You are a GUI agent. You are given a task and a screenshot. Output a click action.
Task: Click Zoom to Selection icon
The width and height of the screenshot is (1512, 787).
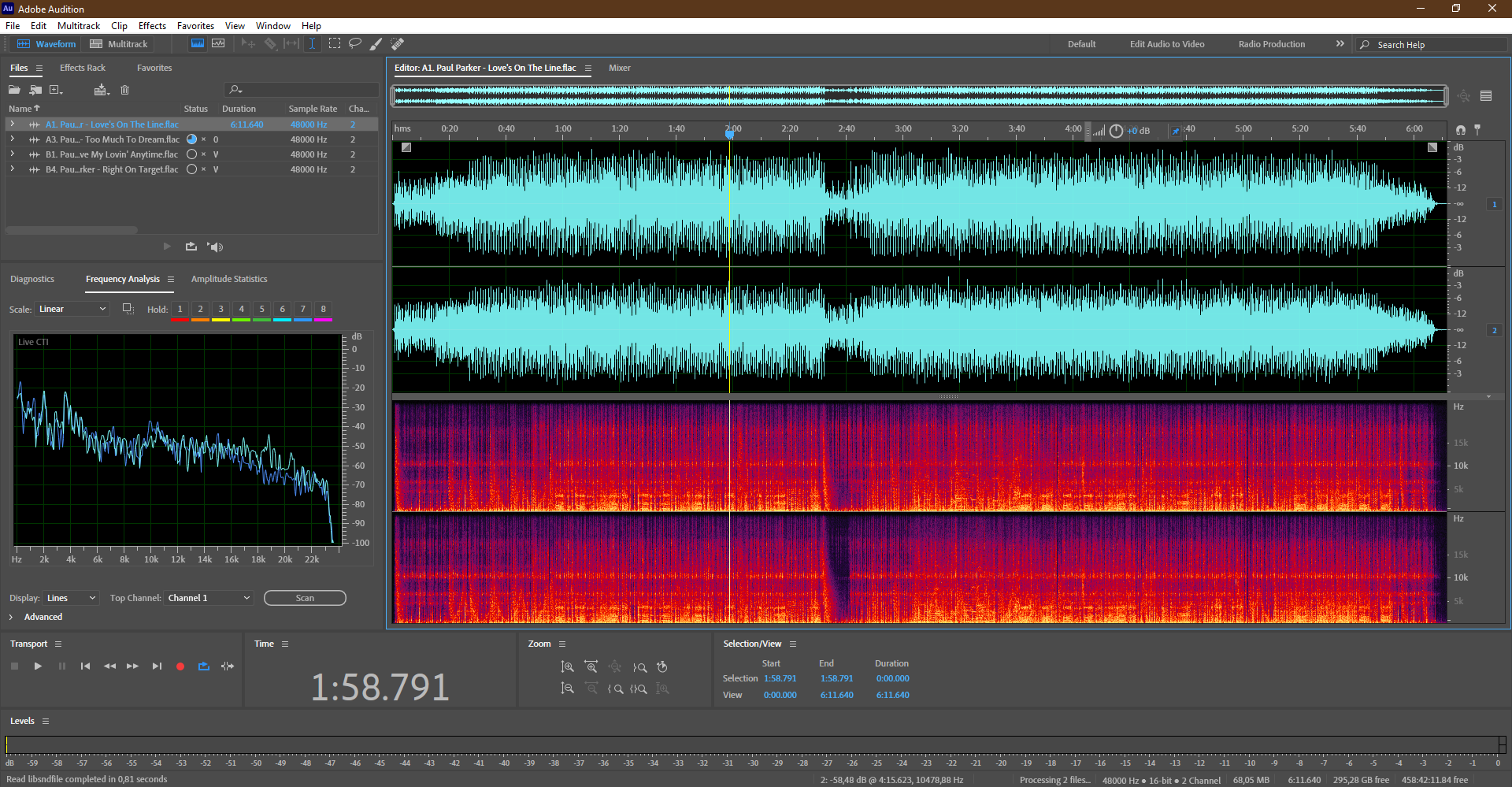point(639,689)
